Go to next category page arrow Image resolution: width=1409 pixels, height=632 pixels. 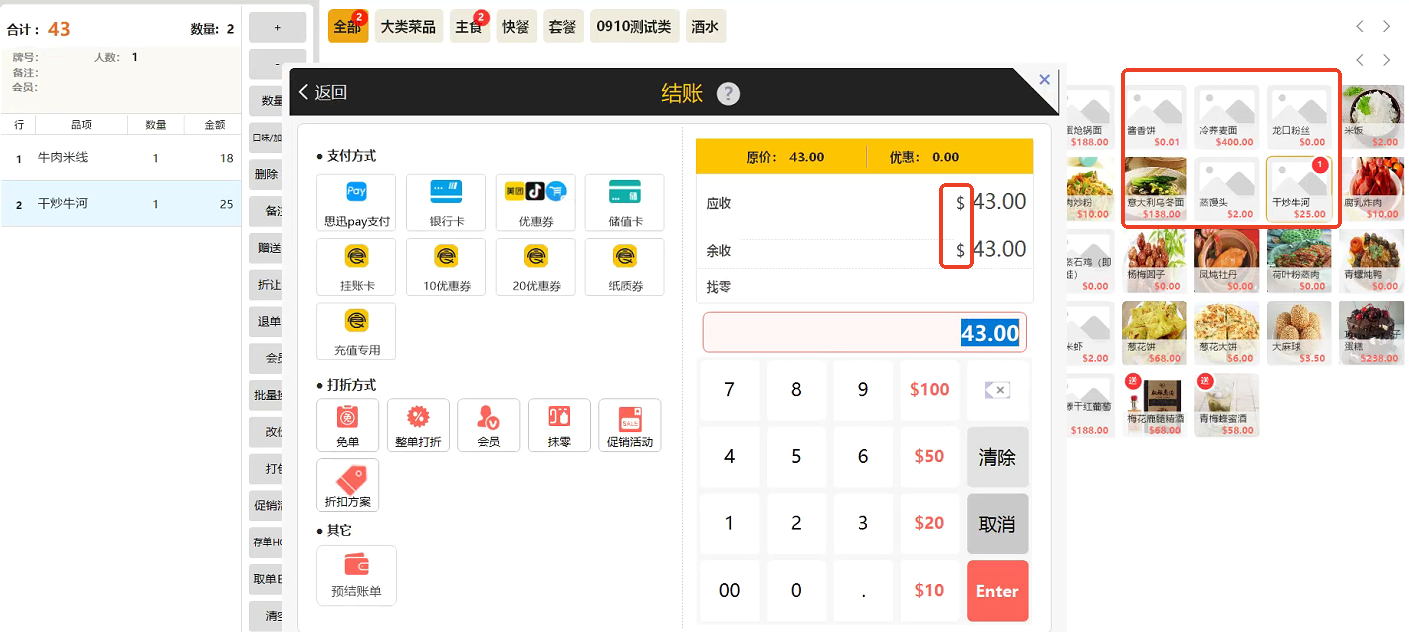pyautogui.click(x=1386, y=26)
